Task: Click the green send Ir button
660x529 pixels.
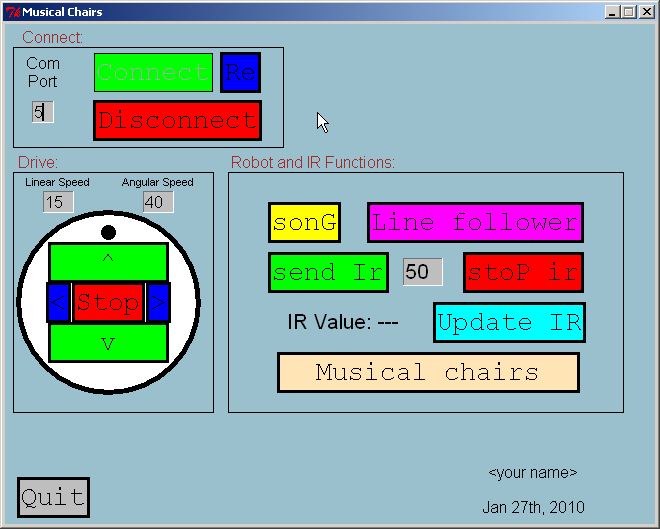Action: (328, 273)
